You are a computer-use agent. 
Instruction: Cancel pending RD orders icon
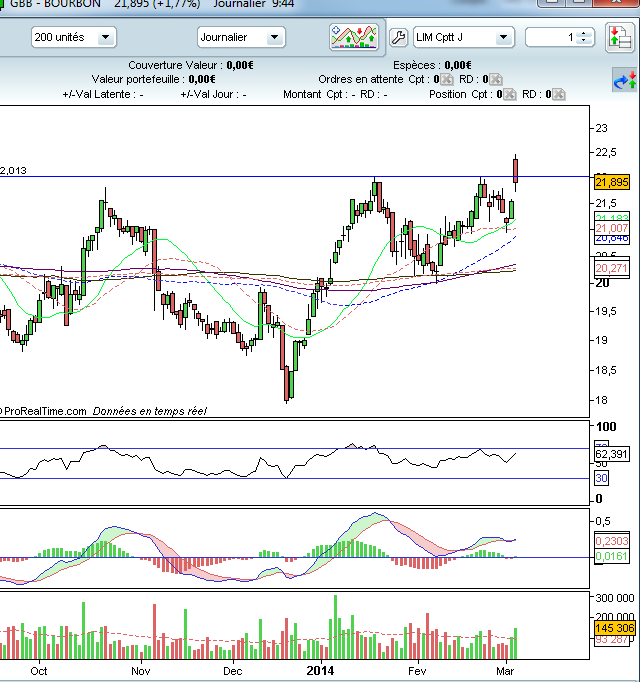tap(496, 80)
